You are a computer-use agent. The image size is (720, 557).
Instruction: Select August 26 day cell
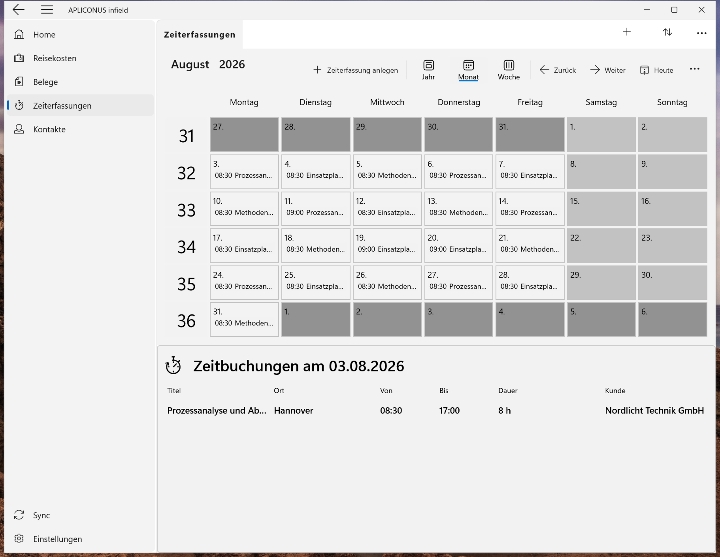click(387, 282)
